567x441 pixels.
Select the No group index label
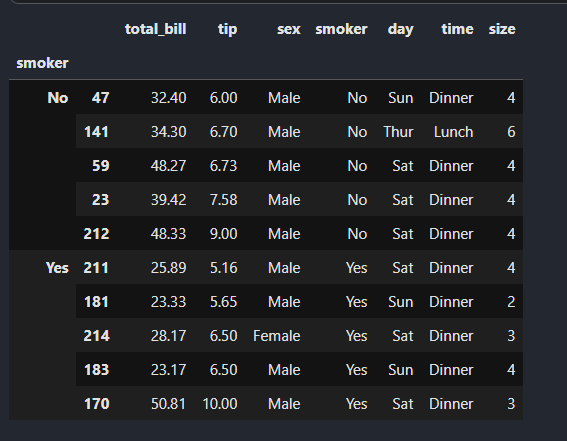(x=58, y=98)
